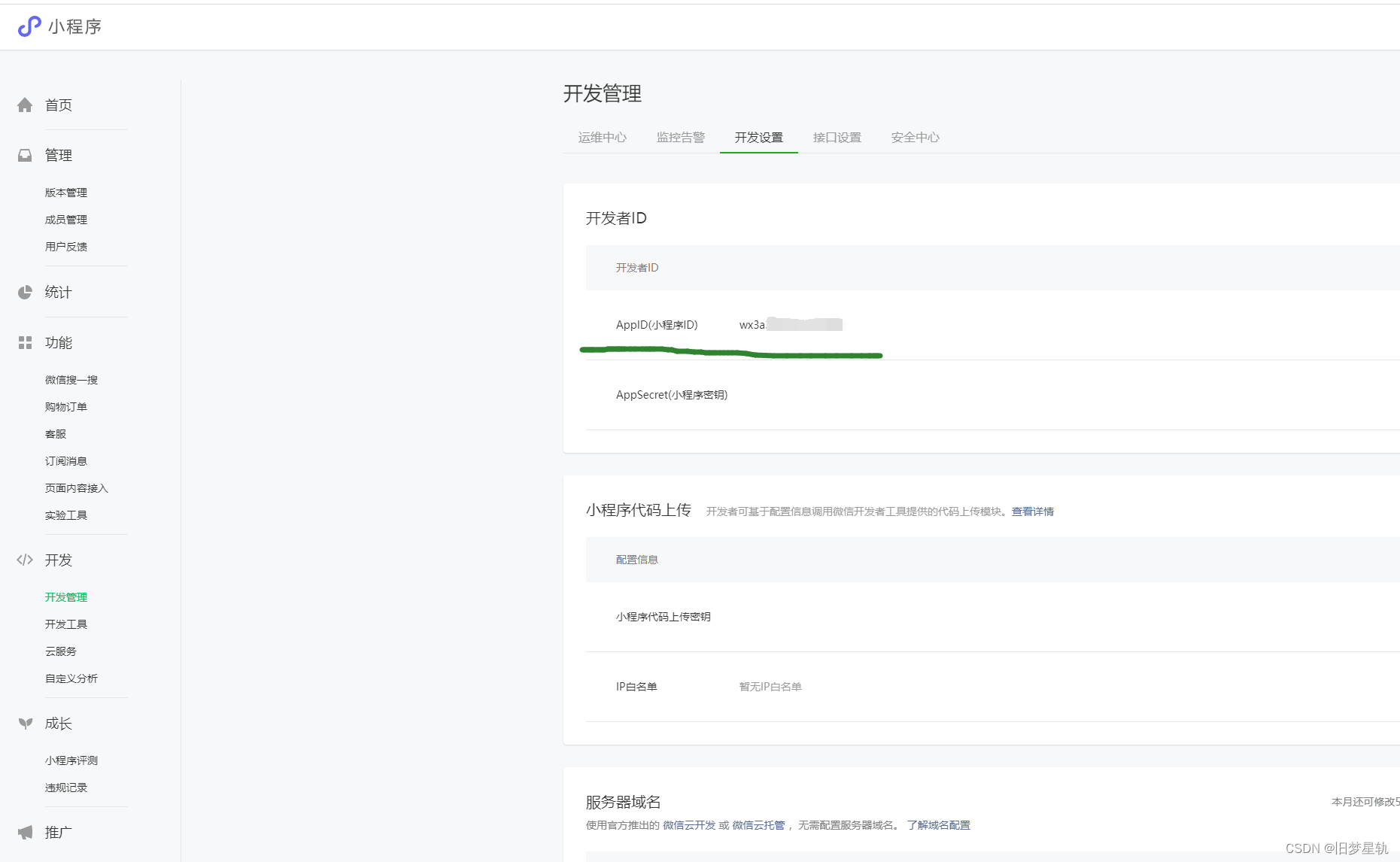Image resolution: width=1400 pixels, height=862 pixels.
Task: Click the 查看详情 link
Action: [x=1033, y=511]
